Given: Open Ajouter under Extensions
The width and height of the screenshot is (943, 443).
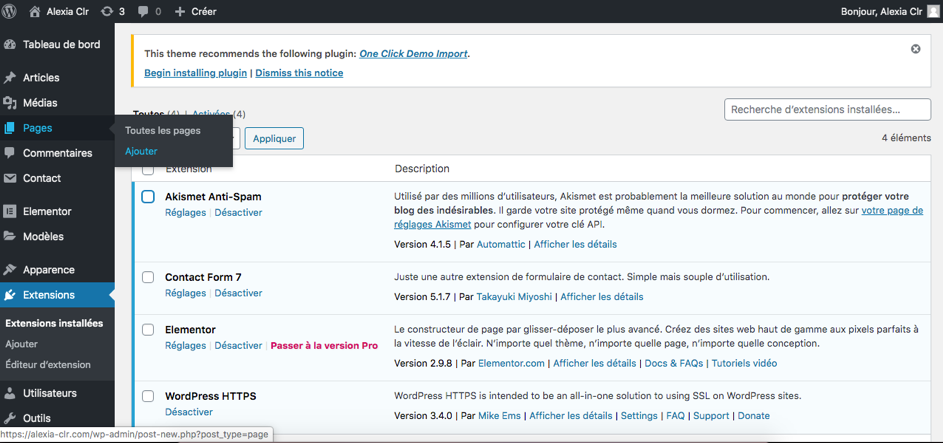Looking at the screenshot, I should (x=22, y=344).
